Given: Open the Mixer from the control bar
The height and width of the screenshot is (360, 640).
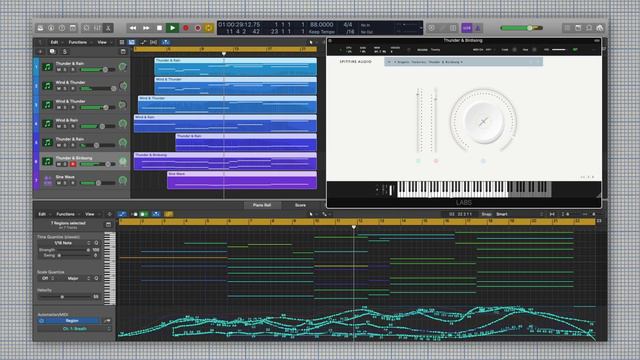Looking at the screenshot, I should 97,28.
